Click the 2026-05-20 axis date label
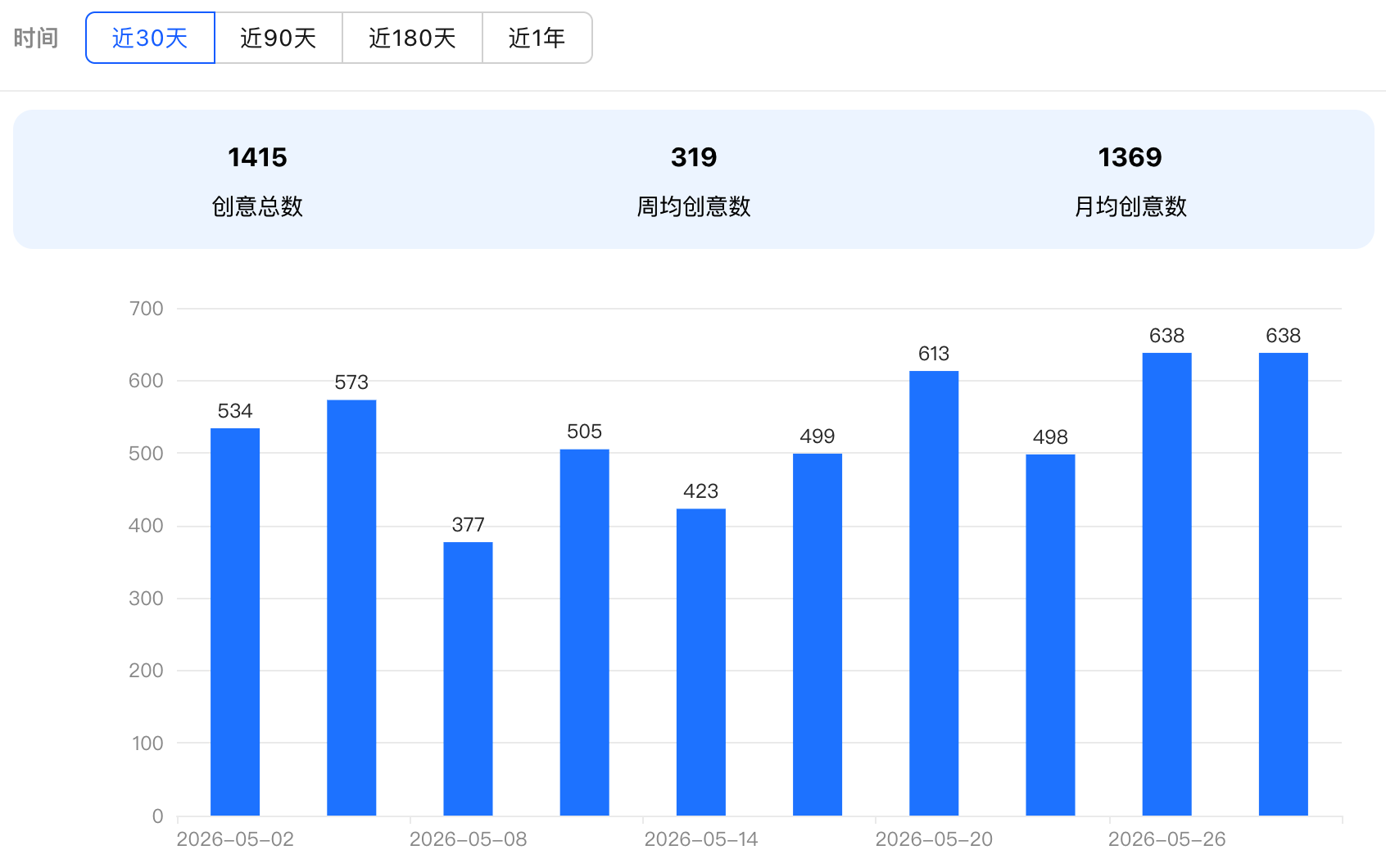This screenshot has width=1386, height=868. tap(934, 839)
